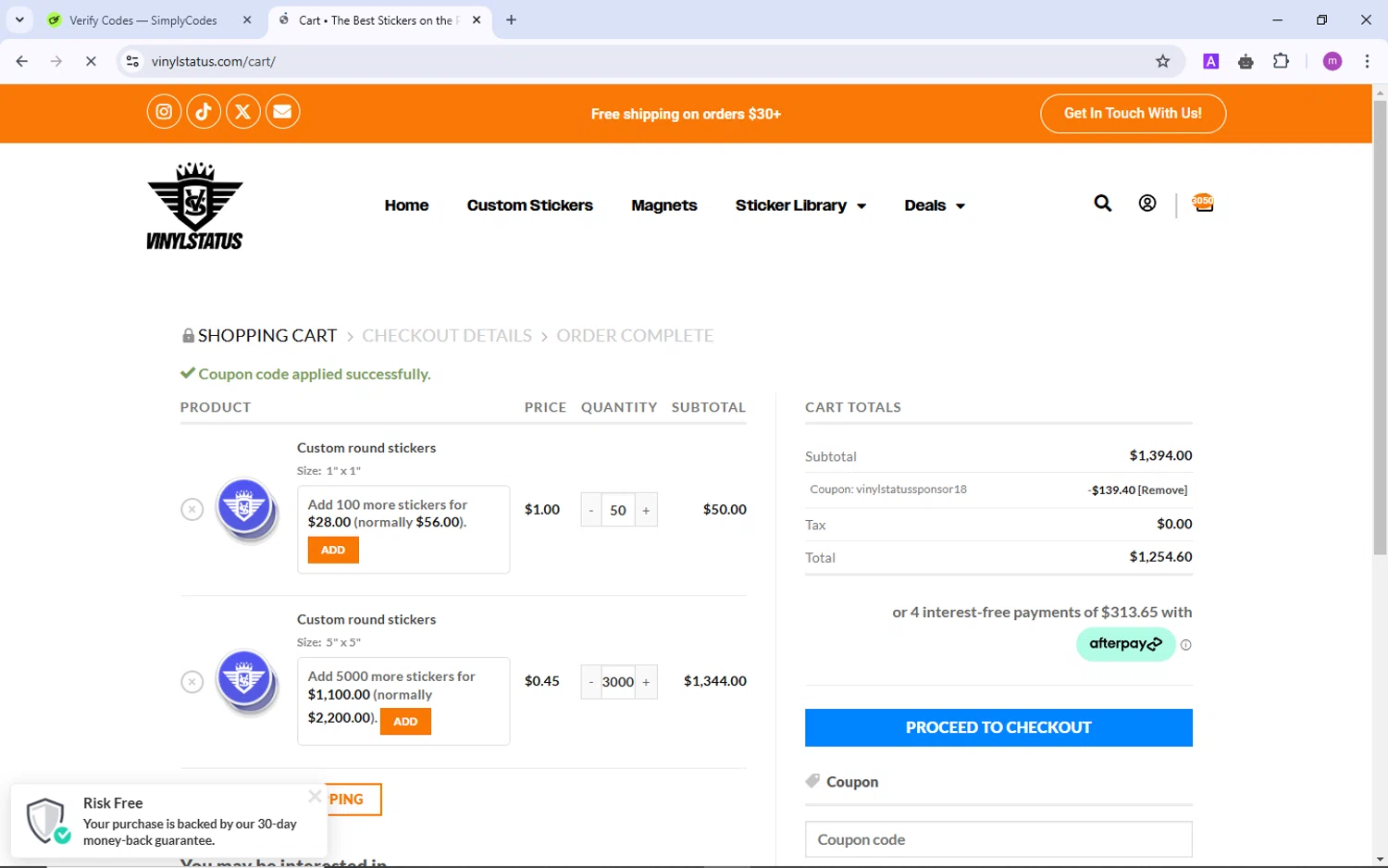Open the Magnets menu item

coord(664,205)
